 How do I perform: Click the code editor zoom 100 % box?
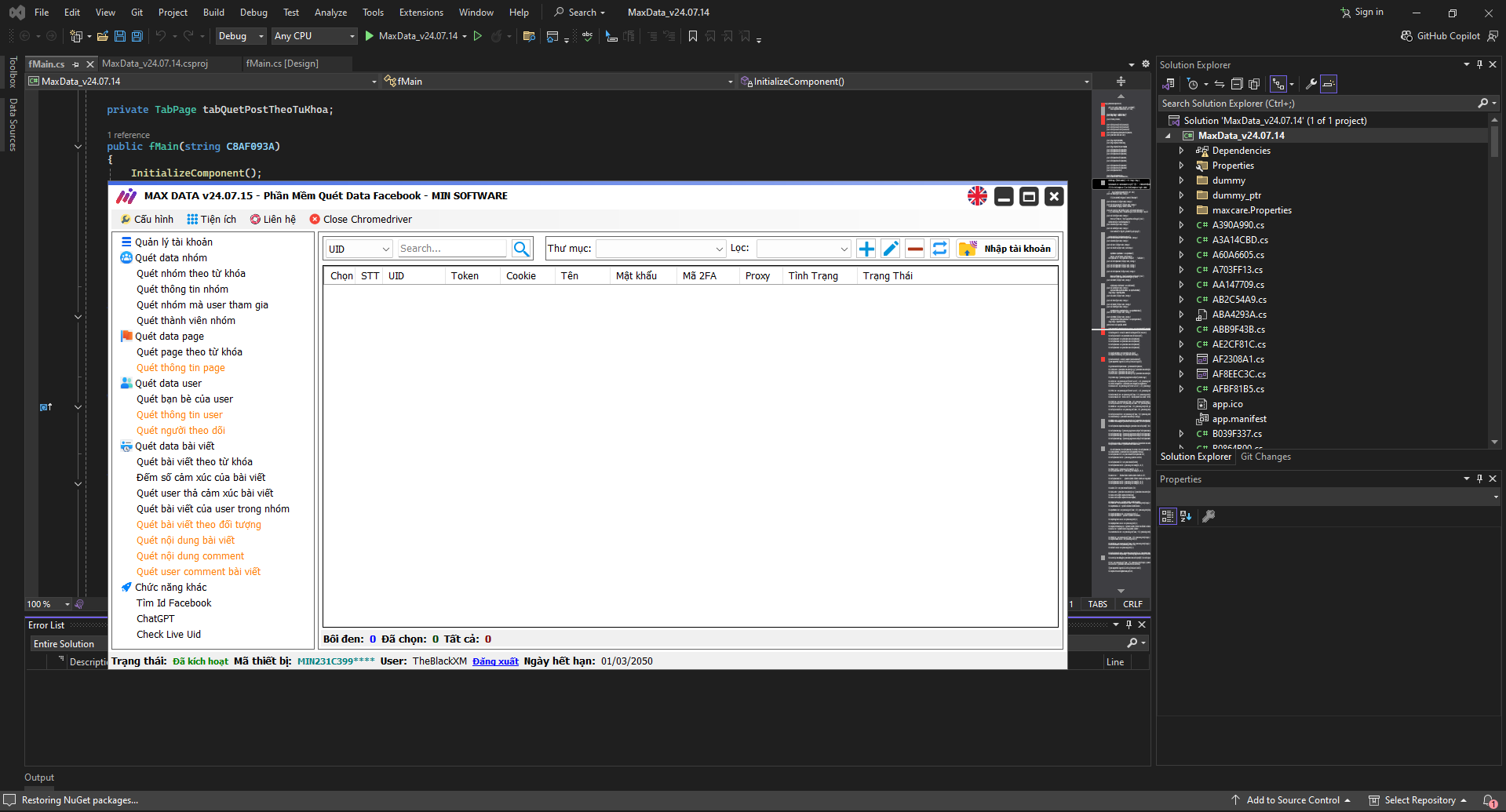49,604
